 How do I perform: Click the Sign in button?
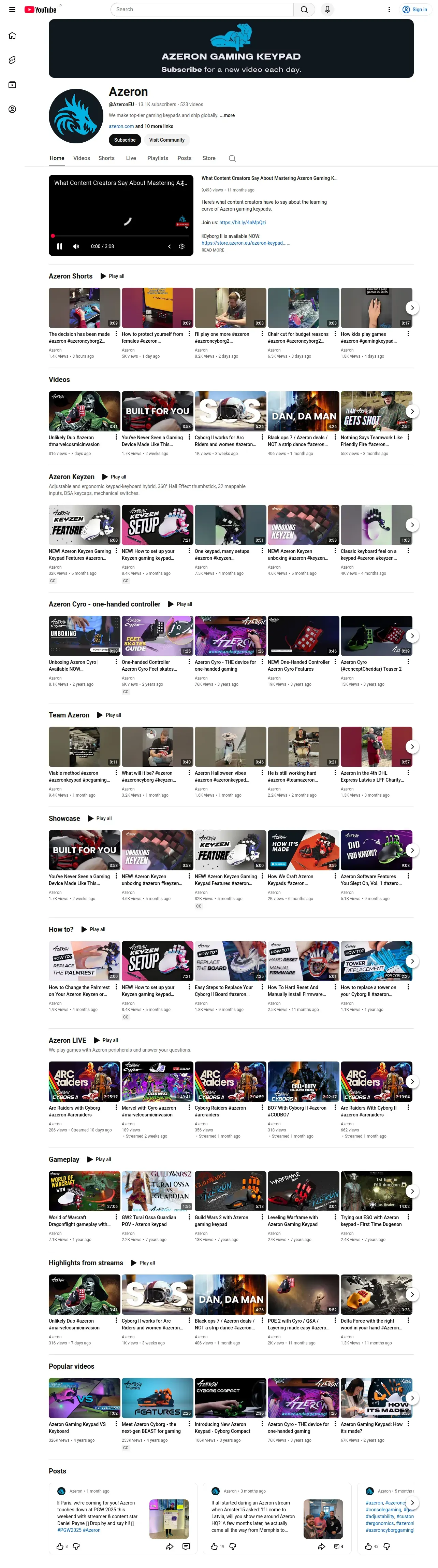tap(415, 10)
